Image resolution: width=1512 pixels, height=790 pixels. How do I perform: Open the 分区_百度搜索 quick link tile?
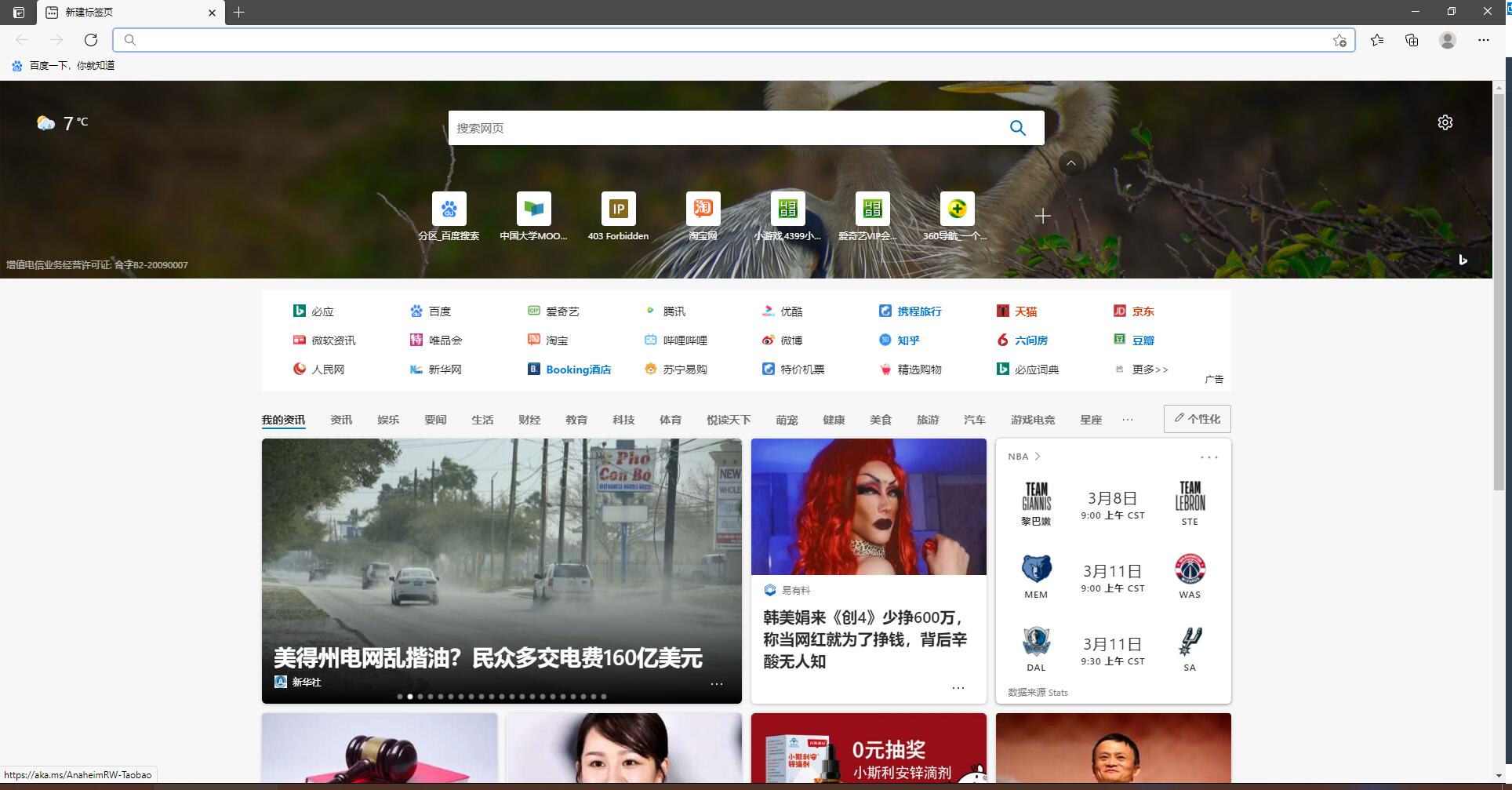tap(449, 217)
